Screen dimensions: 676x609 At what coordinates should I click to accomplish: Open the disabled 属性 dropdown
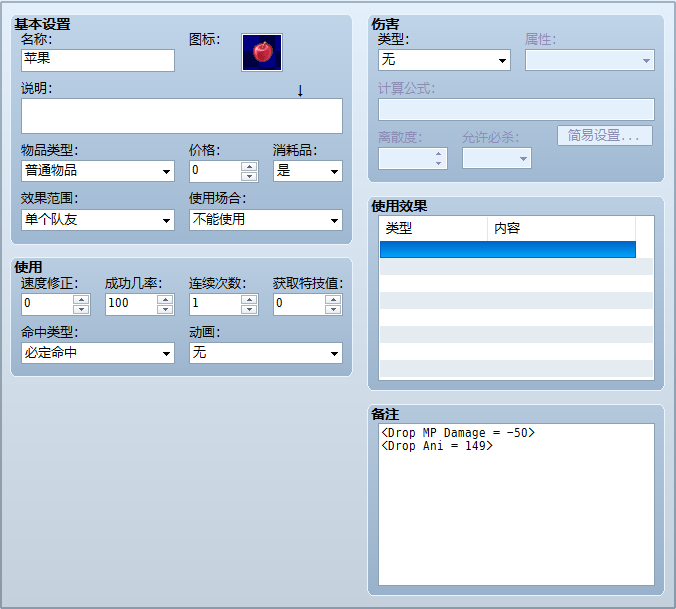(590, 60)
